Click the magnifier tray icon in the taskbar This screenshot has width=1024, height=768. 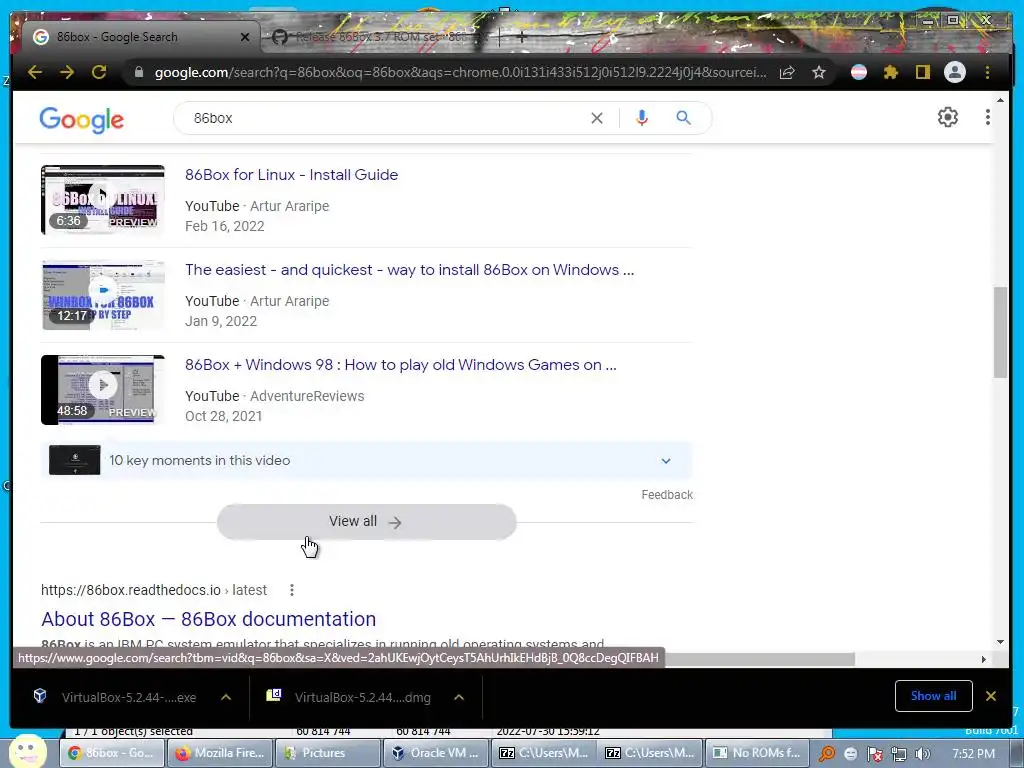point(827,754)
